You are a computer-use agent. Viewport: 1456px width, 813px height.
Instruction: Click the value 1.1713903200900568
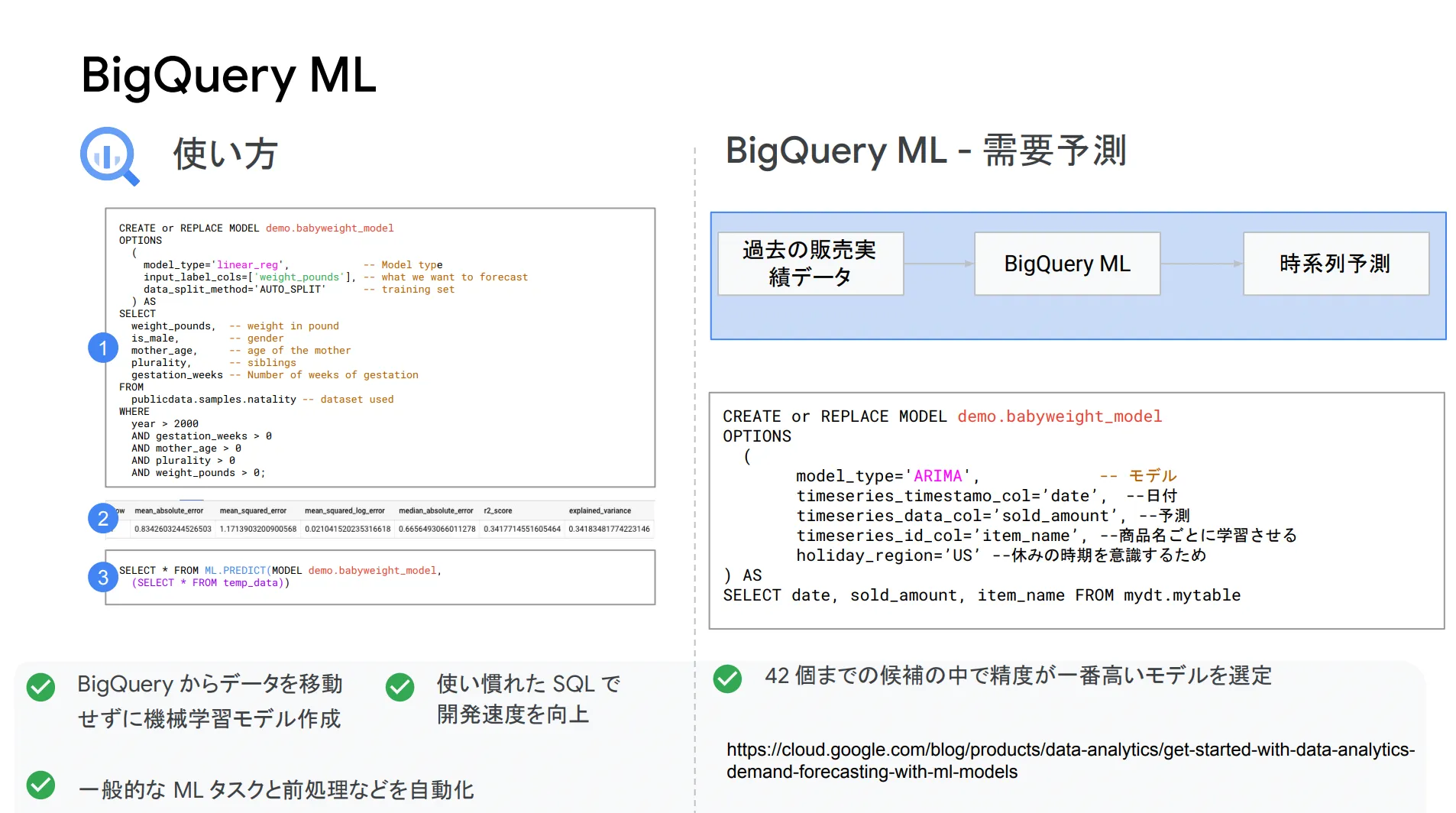click(x=258, y=529)
